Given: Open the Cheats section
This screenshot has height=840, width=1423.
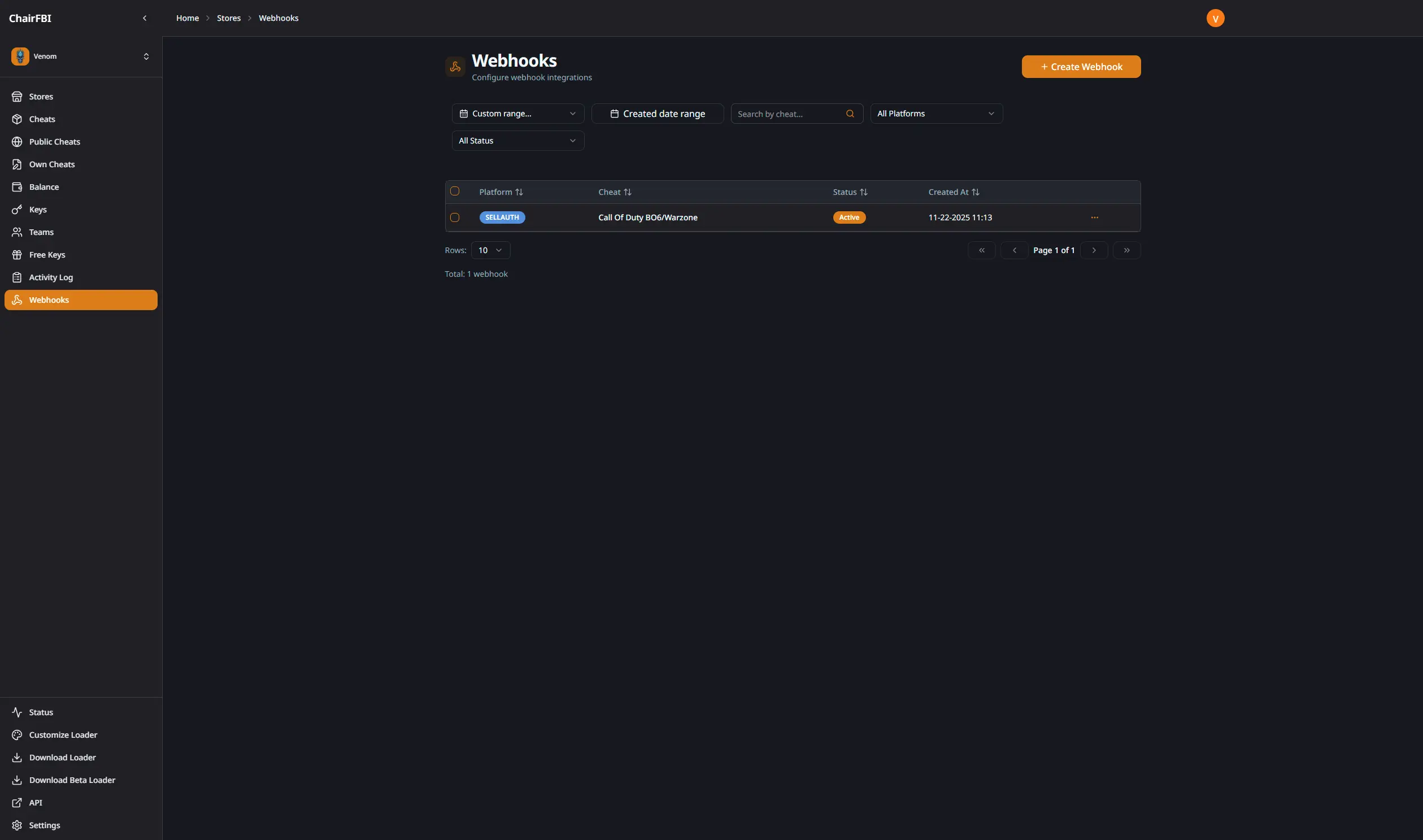Looking at the screenshot, I should tap(42, 119).
